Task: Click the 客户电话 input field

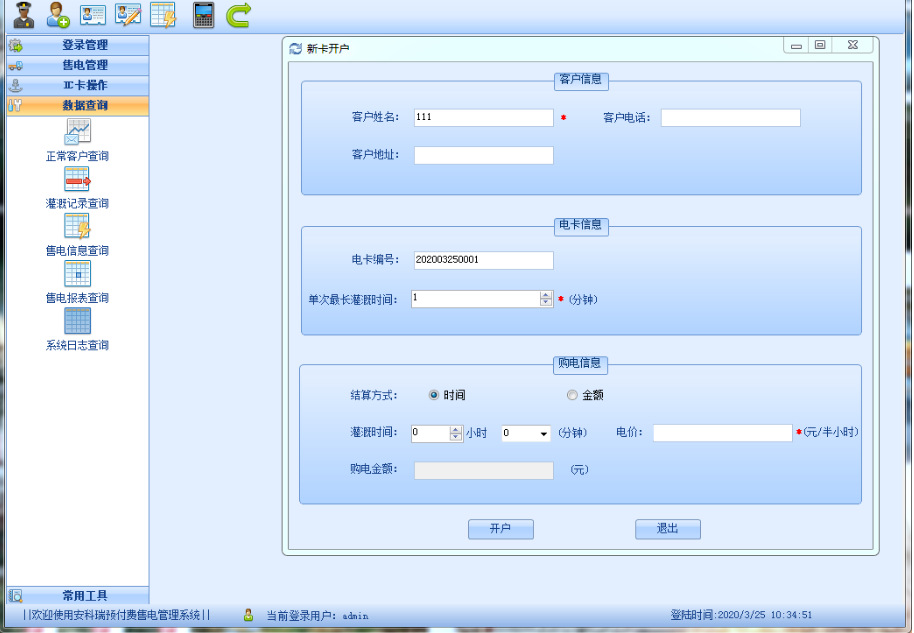Action: tap(730, 118)
